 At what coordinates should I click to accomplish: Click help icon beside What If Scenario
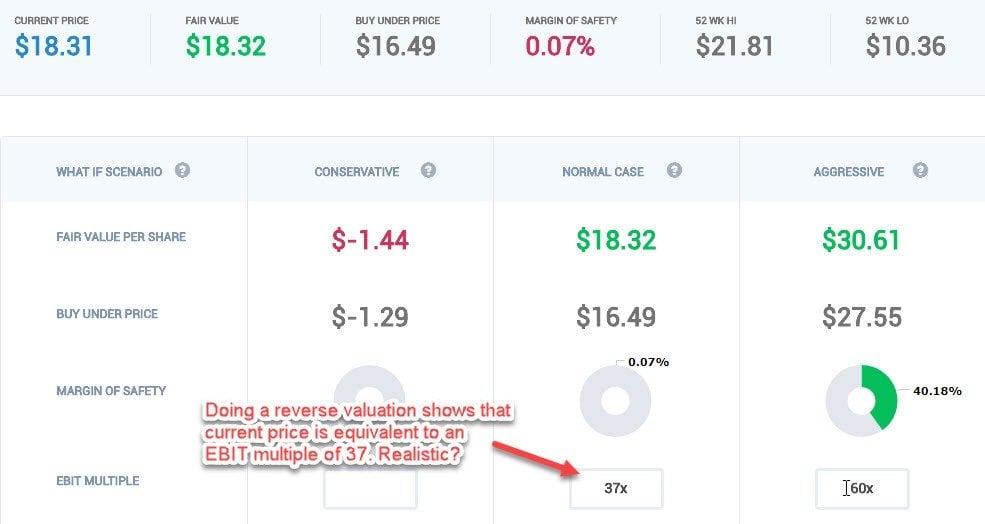pyautogui.click(x=182, y=171)
